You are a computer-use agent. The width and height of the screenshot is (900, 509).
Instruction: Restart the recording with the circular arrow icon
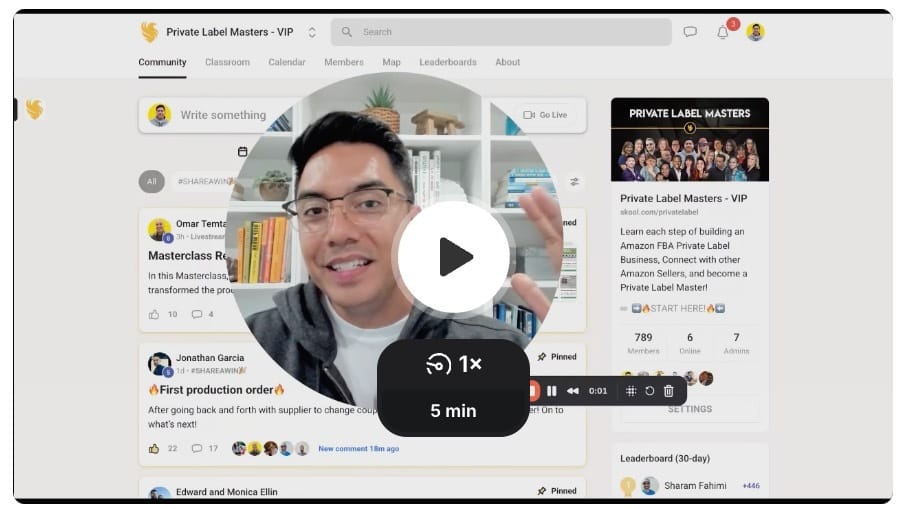click(x=649, y=391)
